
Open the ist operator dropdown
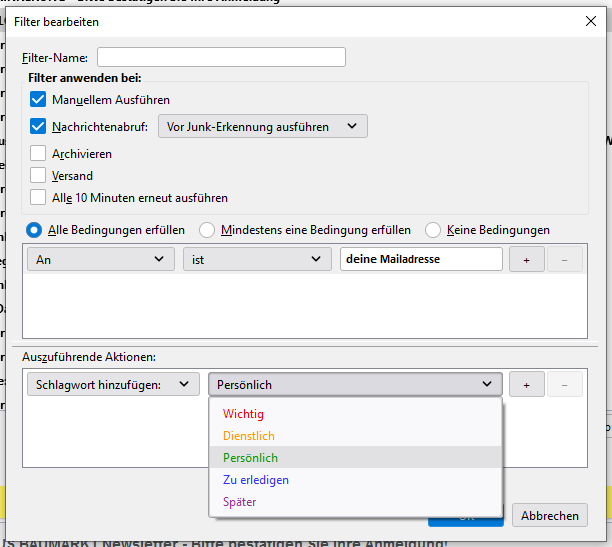coord(257,259)
